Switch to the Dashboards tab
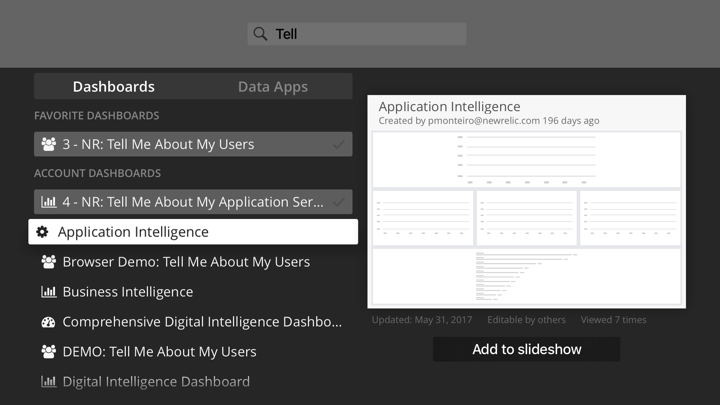Screen dimensions: 720x405 pos(114,86)
